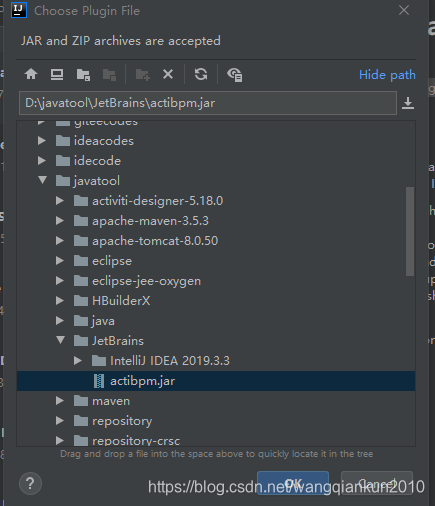The width and height of the screenshot is (435, 506).
Task: Select the ideacodes folder row
Action: click(216, 141)
